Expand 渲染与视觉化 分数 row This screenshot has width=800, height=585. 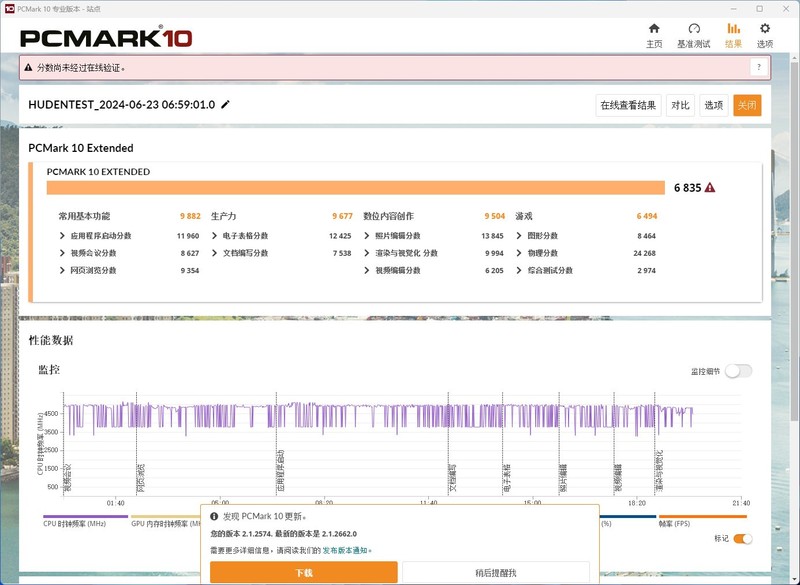[366, 253]
